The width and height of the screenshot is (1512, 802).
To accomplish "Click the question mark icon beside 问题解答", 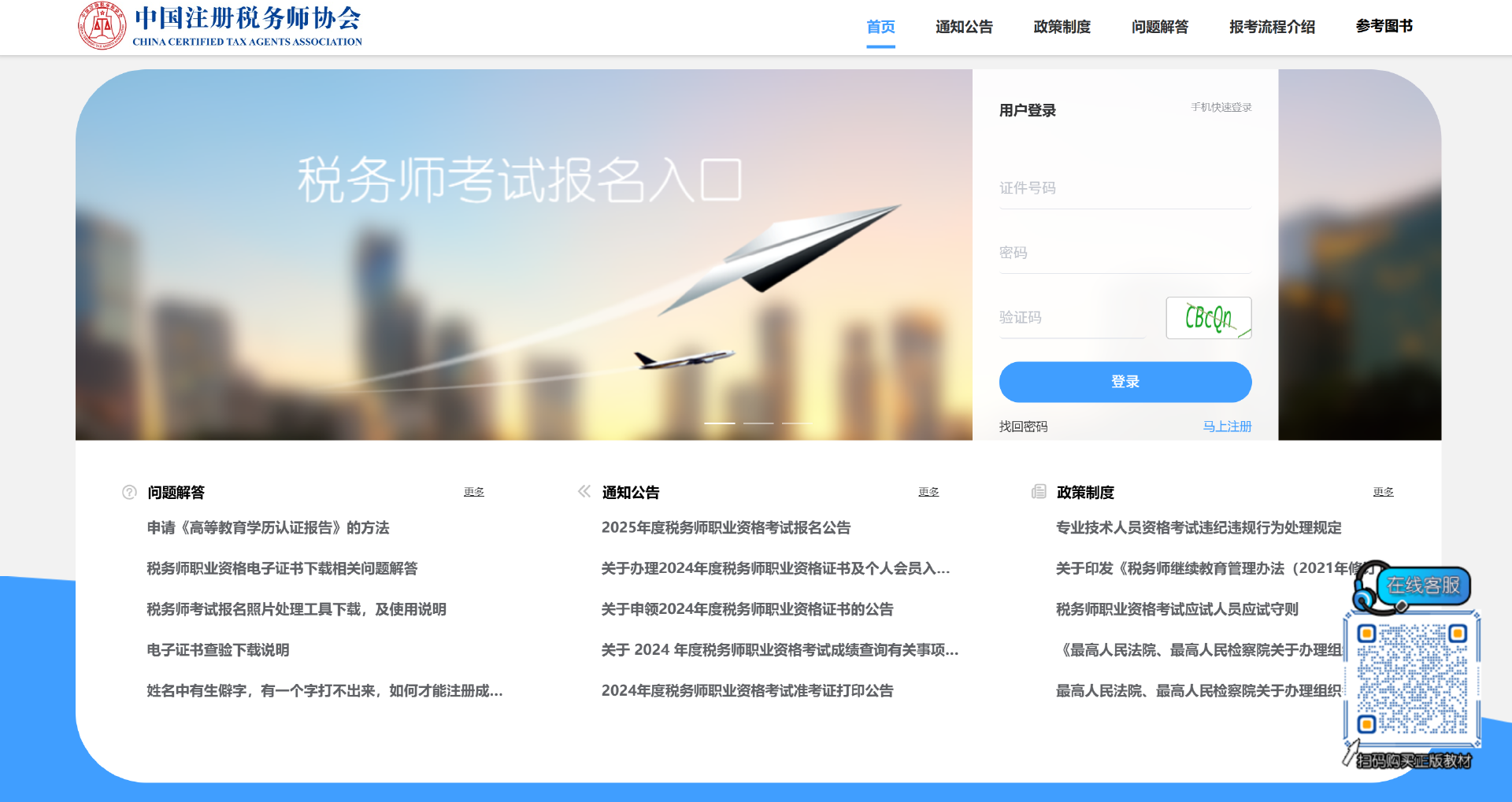I will [x=128, y=492].
